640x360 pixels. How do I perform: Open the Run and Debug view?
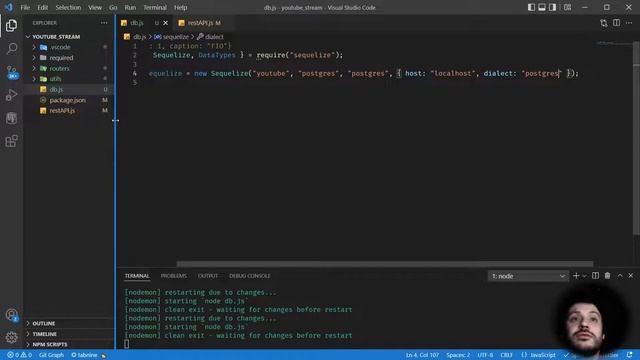coord(11,95)
